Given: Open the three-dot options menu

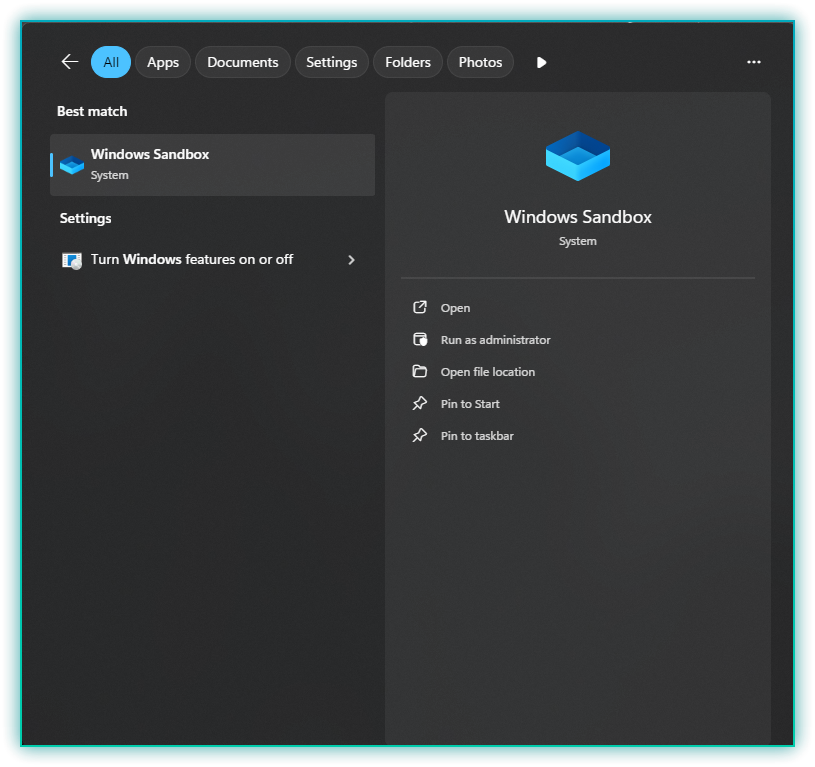Looking at the screenshot, I should 754,62.
